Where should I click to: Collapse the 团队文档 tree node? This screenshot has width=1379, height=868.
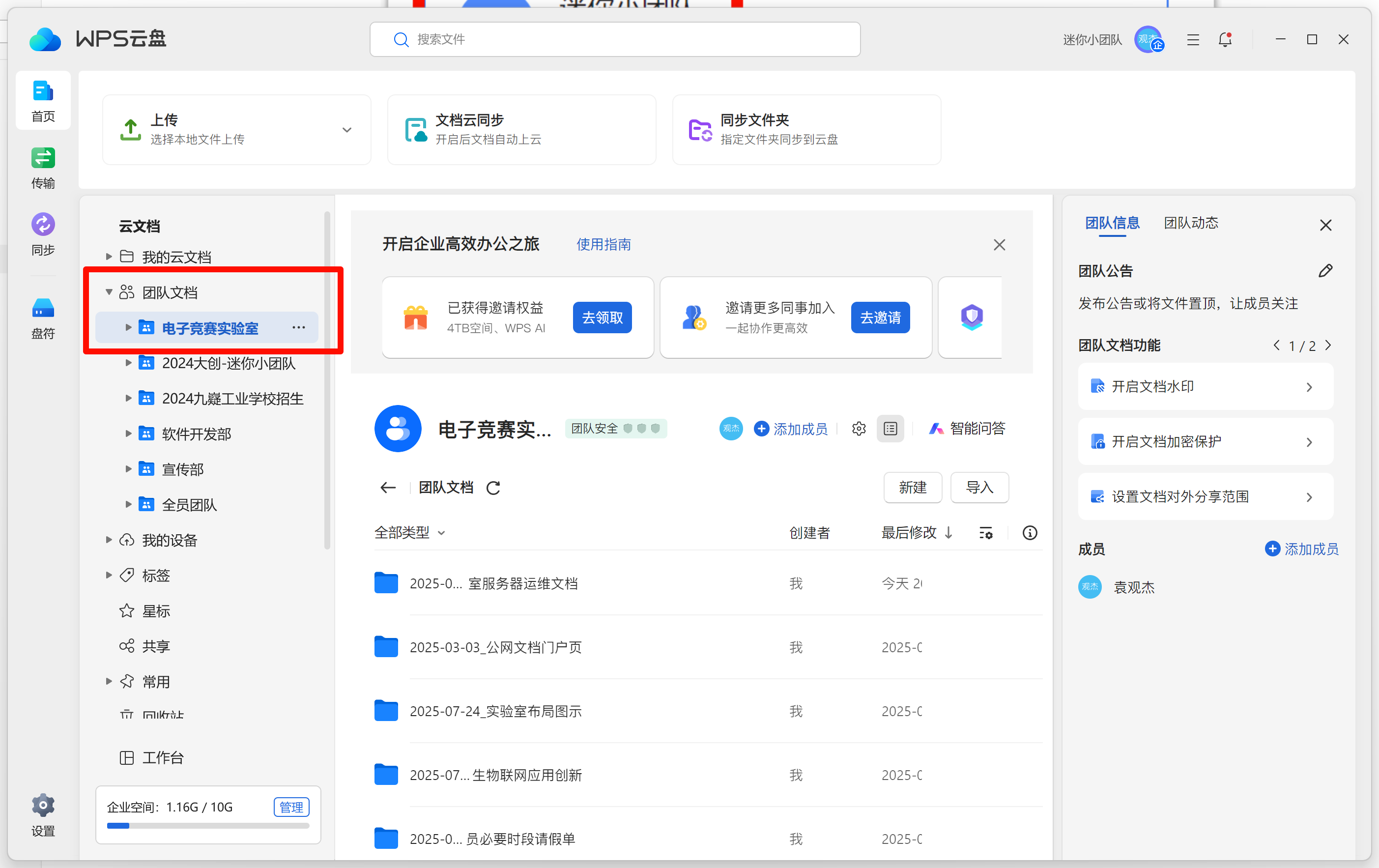coord(109,292)
